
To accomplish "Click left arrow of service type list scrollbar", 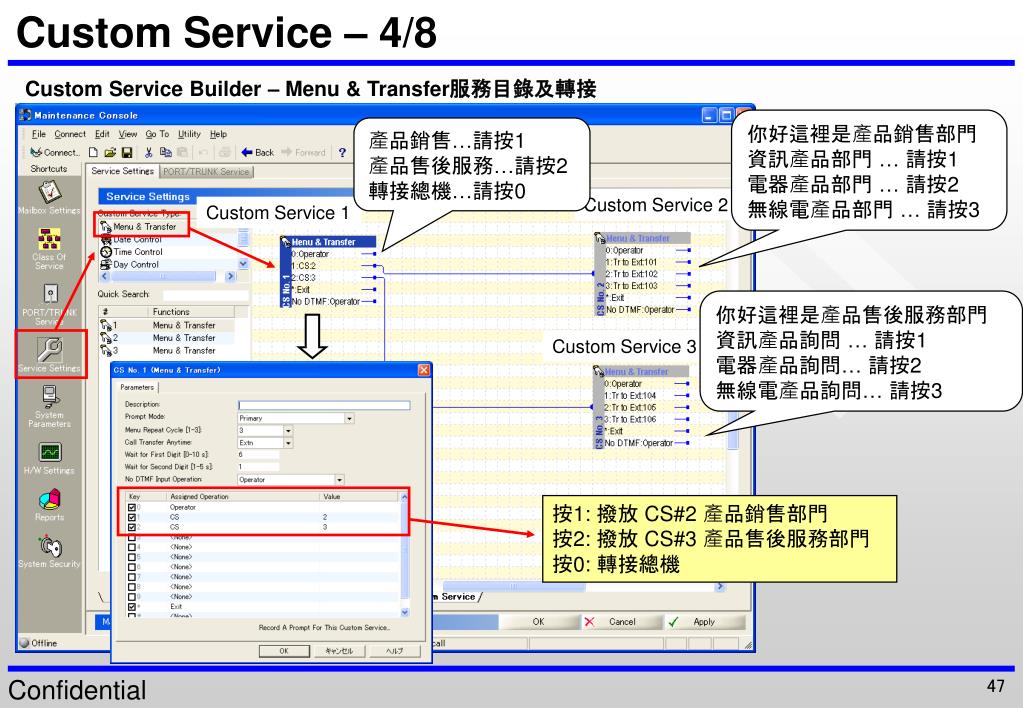I will tap(104, 277).
